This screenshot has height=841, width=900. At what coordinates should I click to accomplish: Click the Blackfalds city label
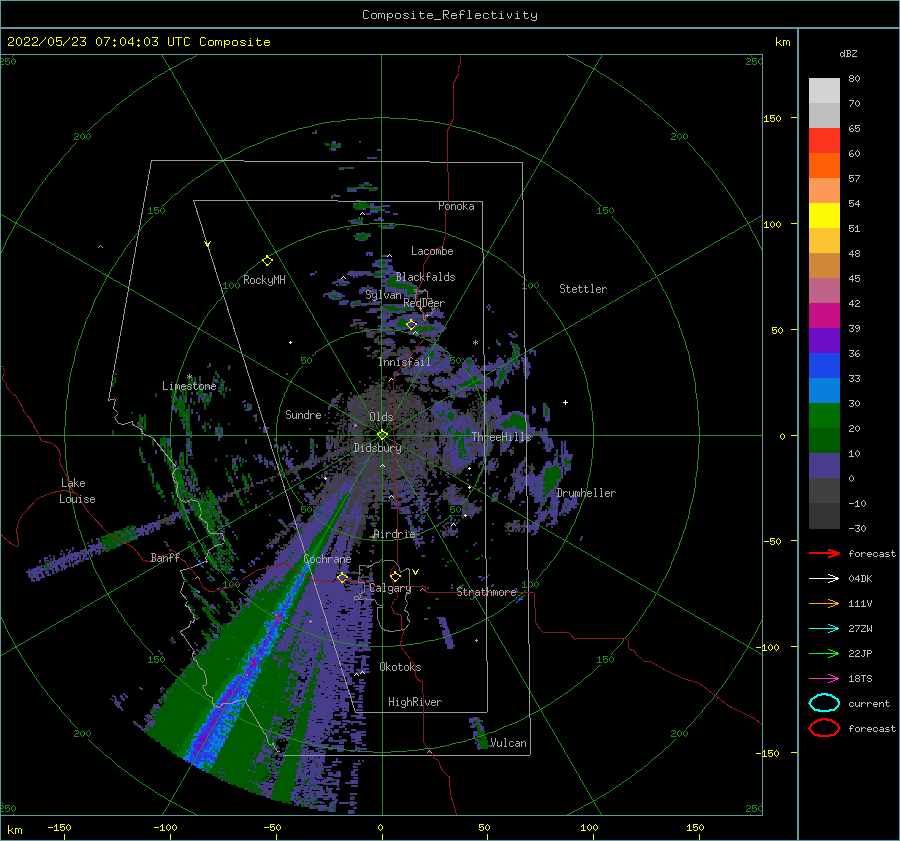[x=425, y=277]
